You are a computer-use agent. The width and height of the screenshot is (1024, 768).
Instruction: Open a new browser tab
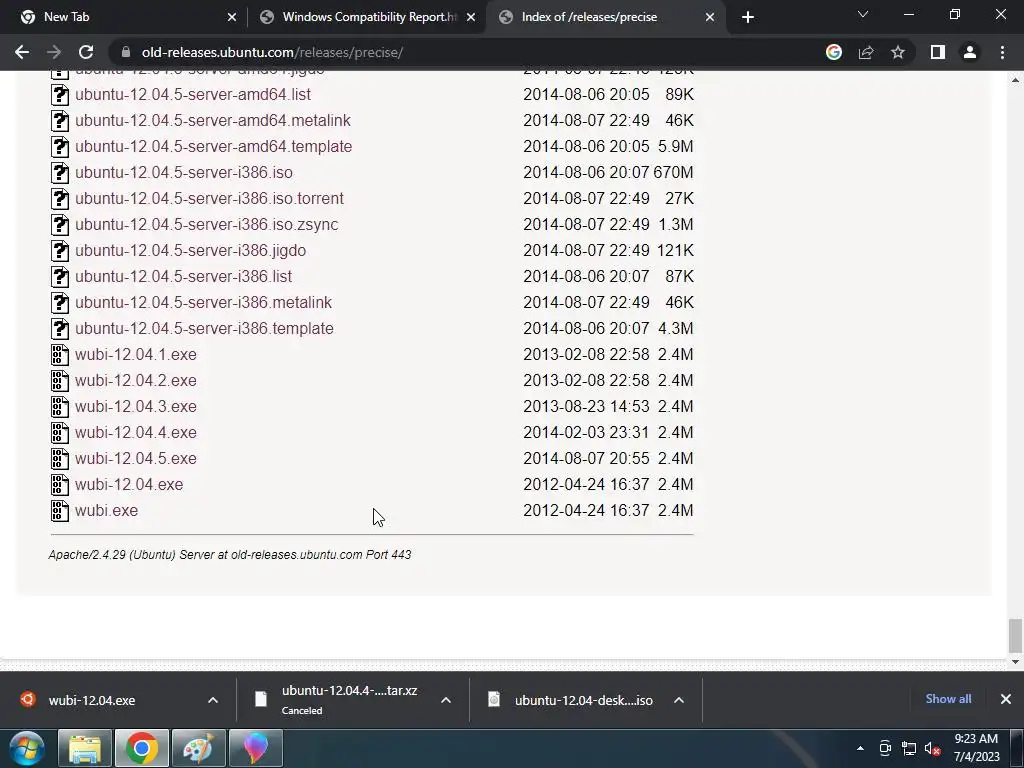748,17
